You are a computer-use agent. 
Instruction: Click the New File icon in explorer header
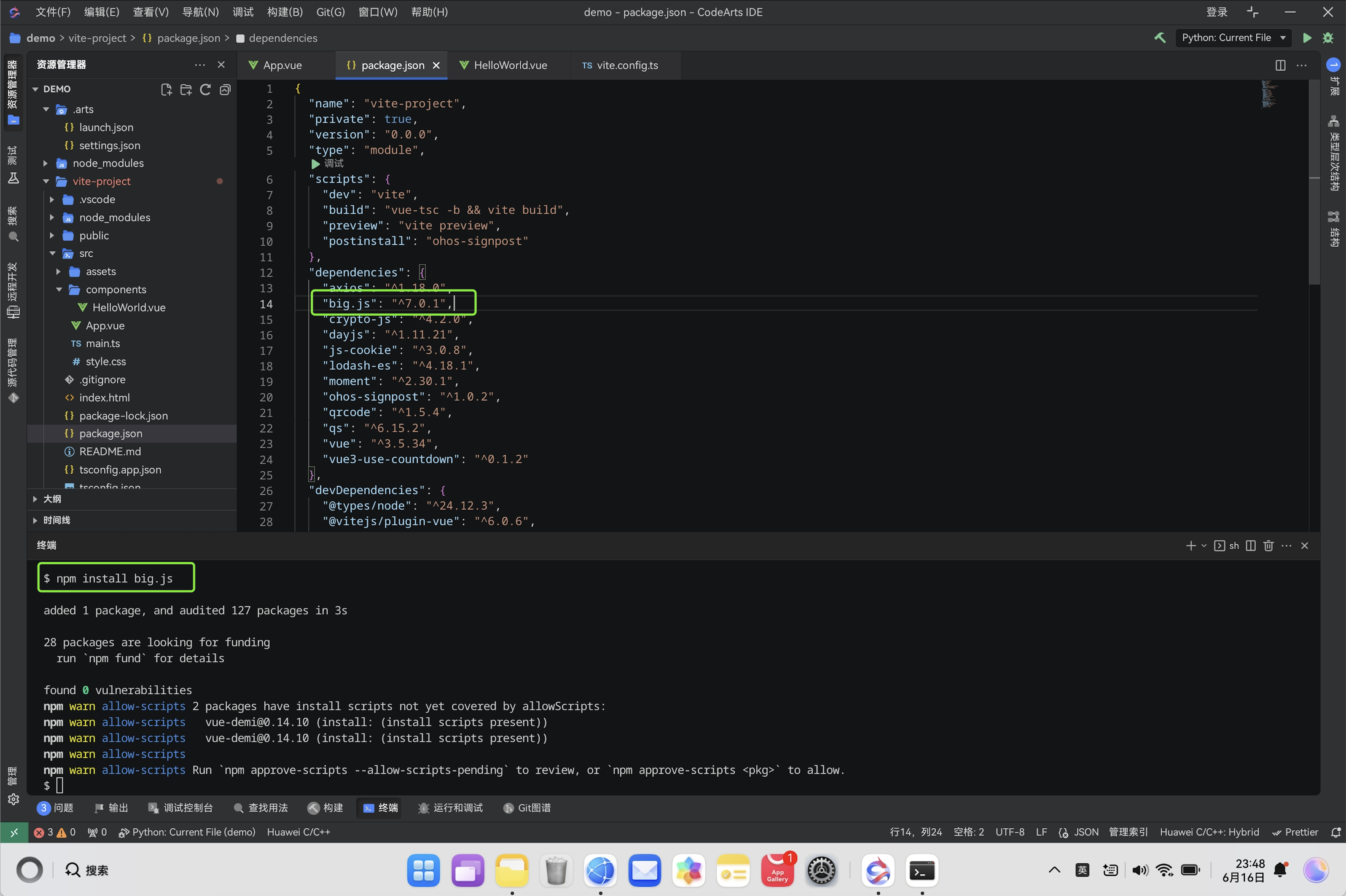[166, 90]
